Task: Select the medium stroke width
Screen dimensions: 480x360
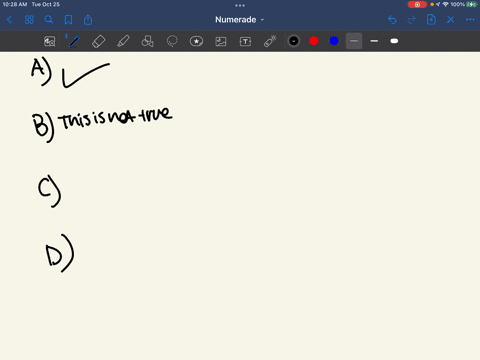Action: coord(374,41)
